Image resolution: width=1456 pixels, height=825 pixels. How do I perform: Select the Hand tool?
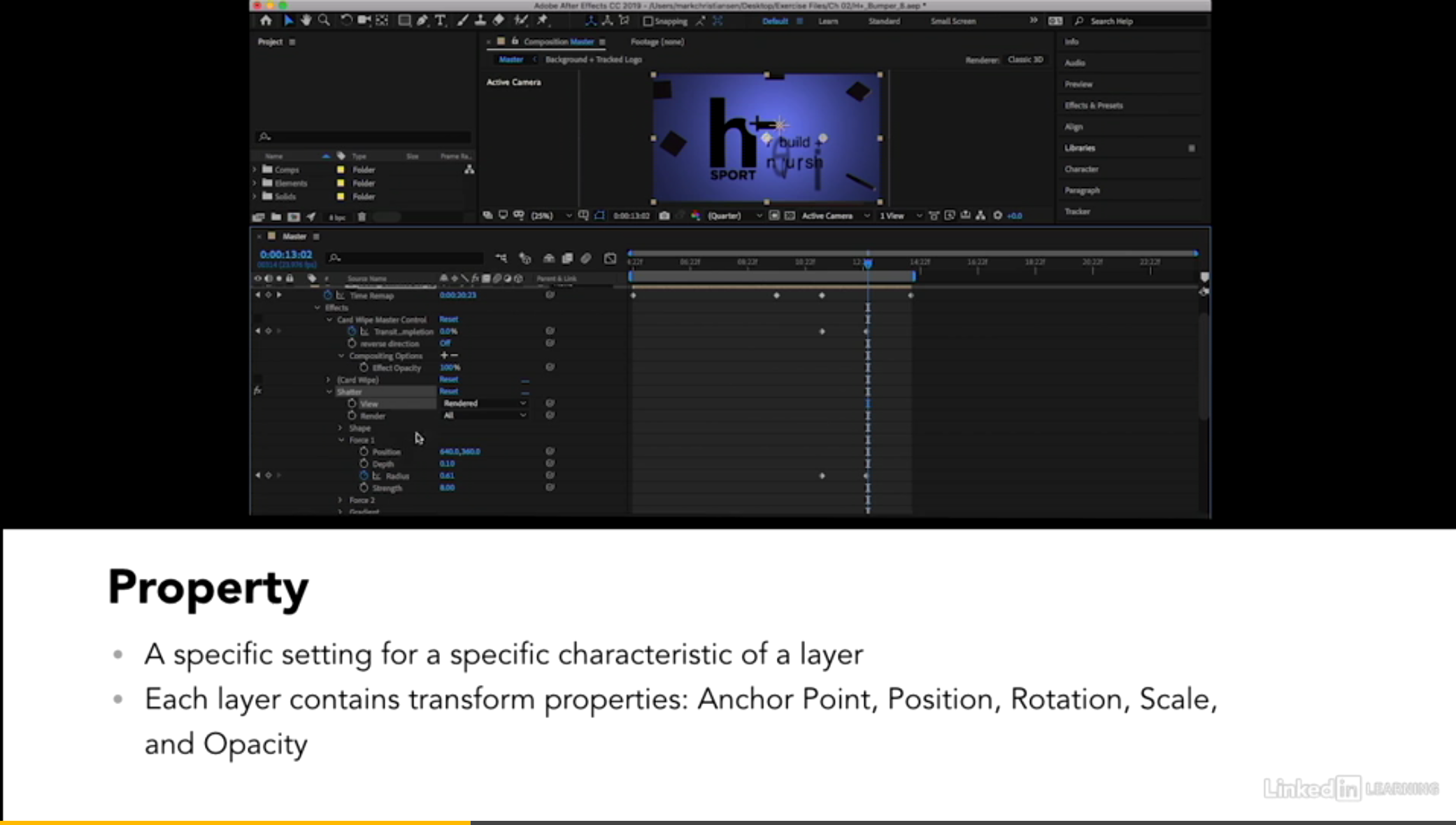point(306,21)
